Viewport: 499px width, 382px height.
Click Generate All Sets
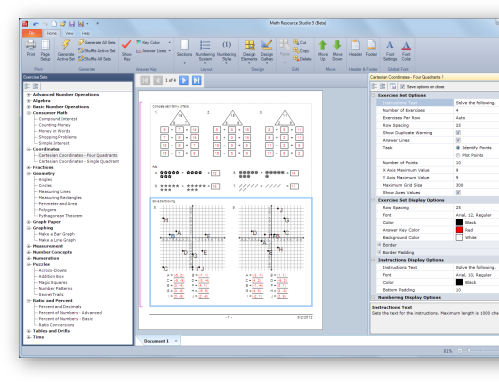point(97,42)
